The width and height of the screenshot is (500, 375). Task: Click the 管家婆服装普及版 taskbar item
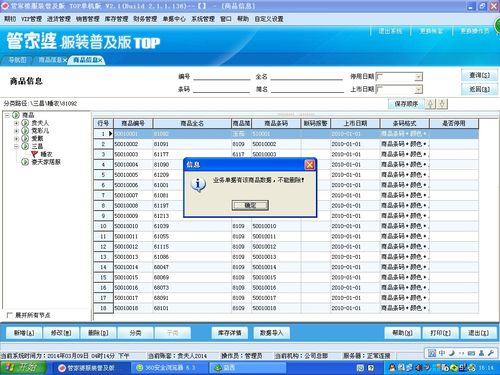pyautogui.click(x=90, y=368)
